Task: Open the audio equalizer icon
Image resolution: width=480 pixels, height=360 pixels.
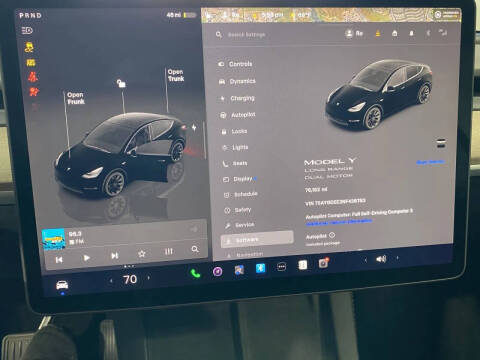Action: click(169, 252)
